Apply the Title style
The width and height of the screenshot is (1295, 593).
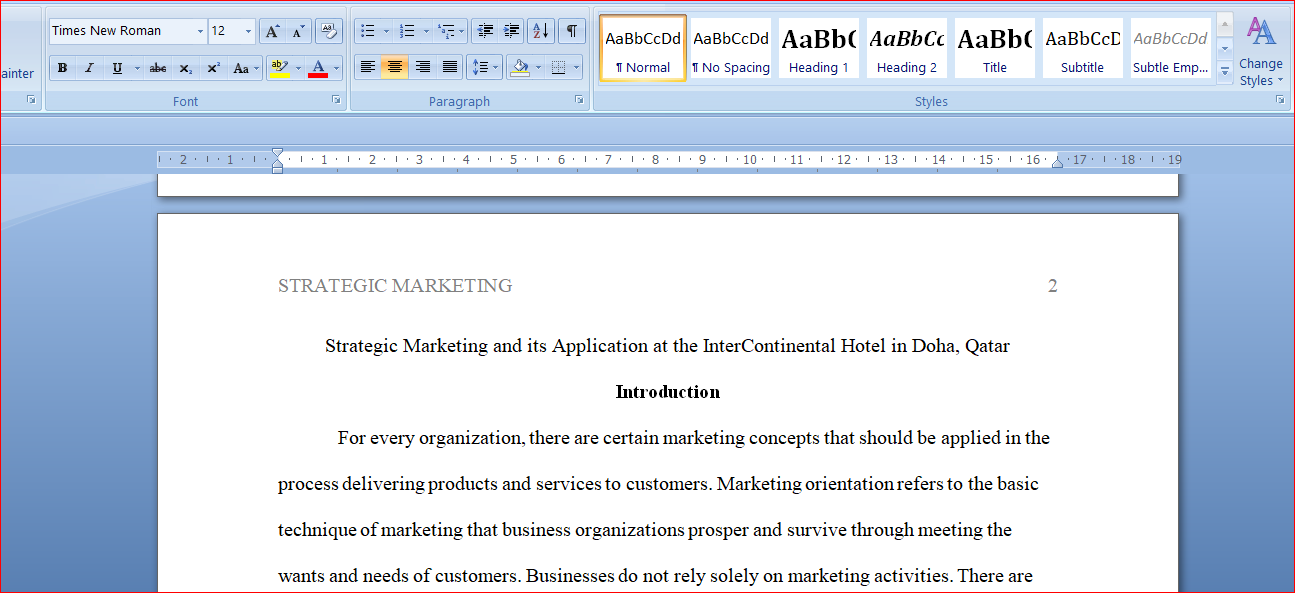coord(995,48)
